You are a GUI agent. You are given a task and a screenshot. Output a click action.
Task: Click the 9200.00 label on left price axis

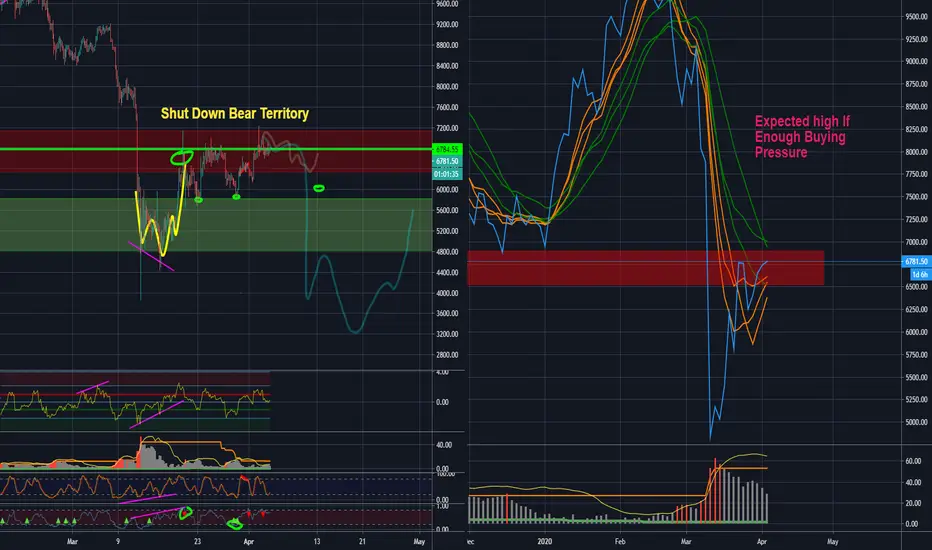click(x=447, y=24)
